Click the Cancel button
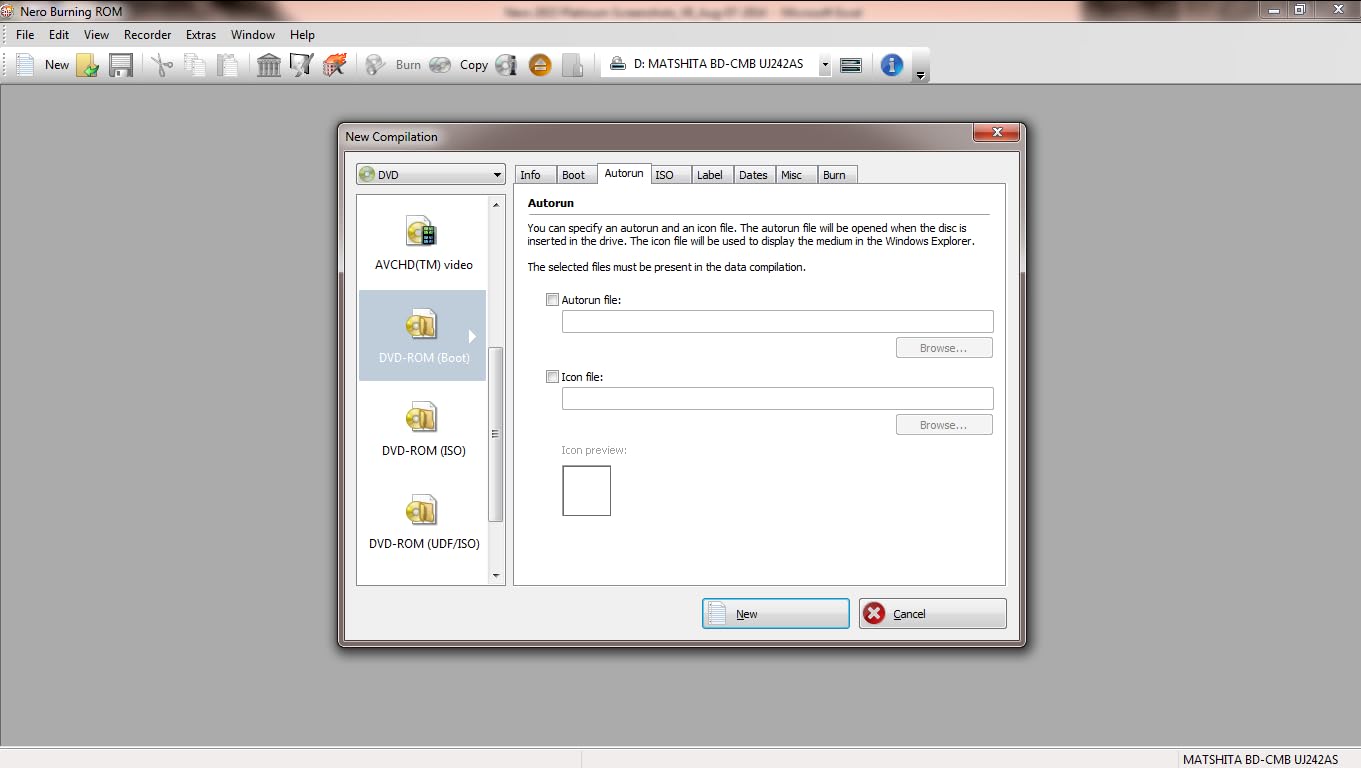 pos(932,614)
